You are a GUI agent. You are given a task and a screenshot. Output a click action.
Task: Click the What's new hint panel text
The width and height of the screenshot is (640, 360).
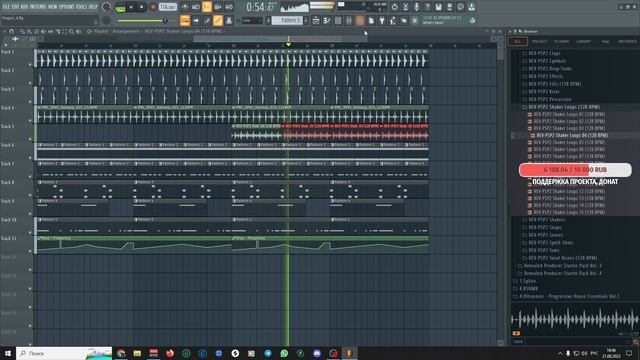point(442,20)
